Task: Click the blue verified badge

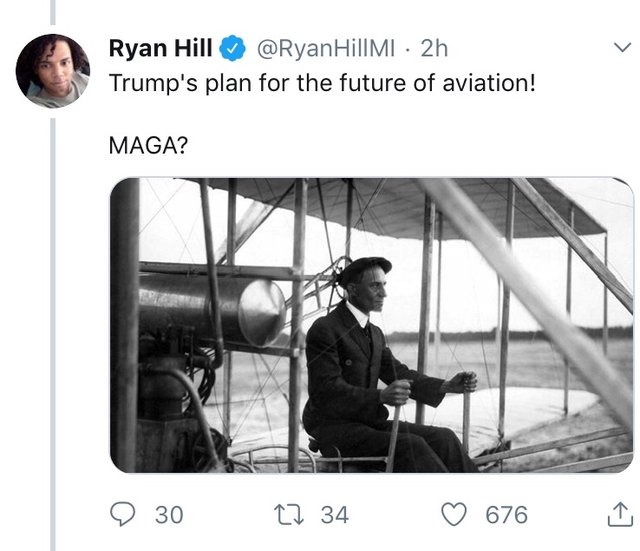Action: 233,46
